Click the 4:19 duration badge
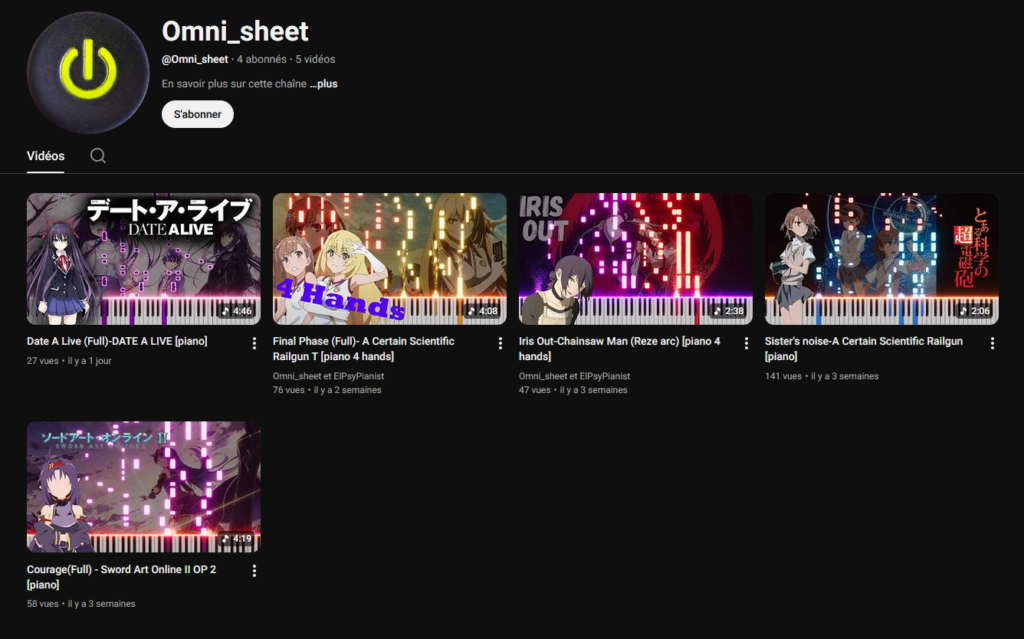Viewport: 1024px width, 639px height. click(236, 539)
